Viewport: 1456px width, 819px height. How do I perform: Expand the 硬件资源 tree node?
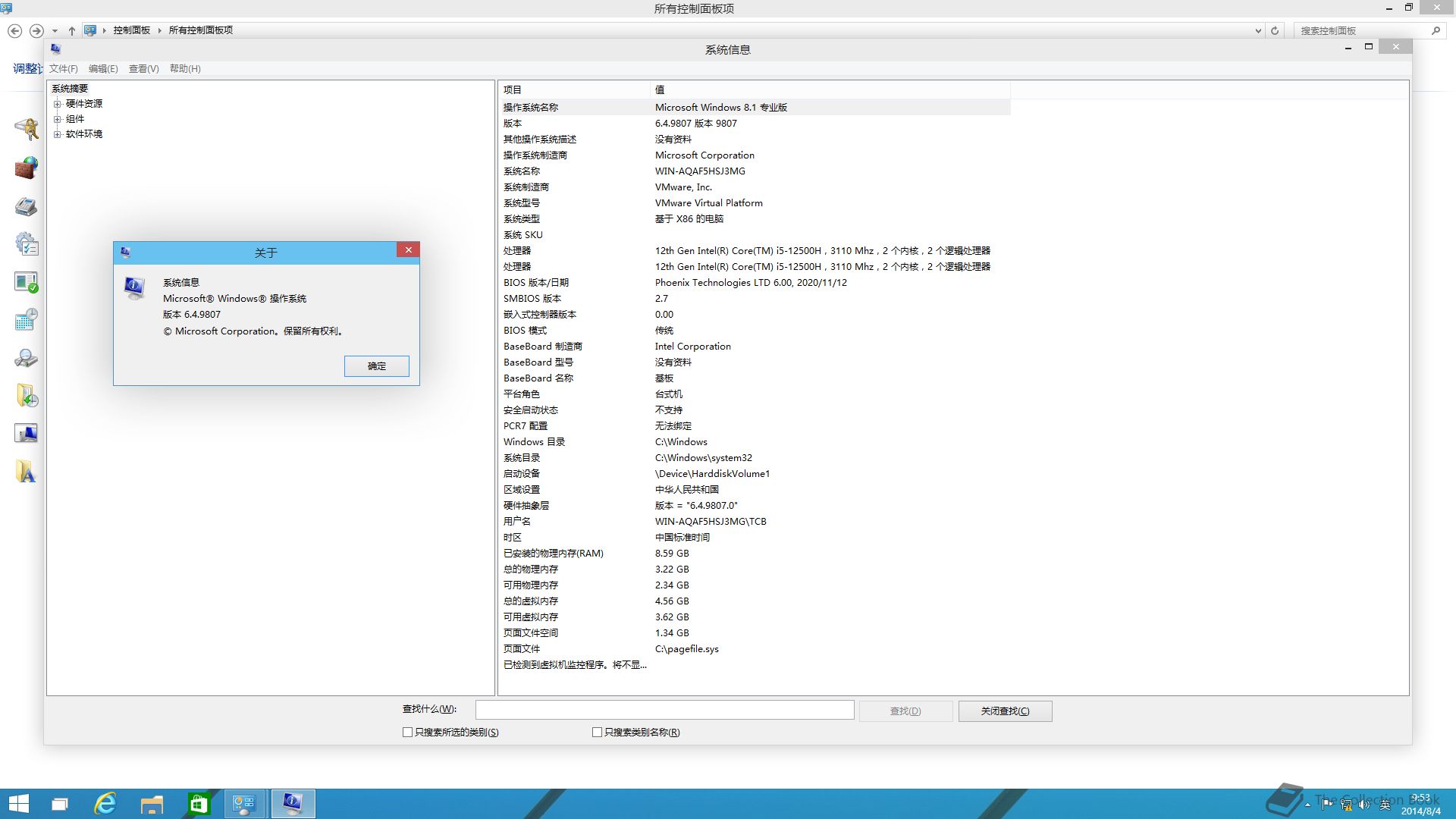pos(57,104)
